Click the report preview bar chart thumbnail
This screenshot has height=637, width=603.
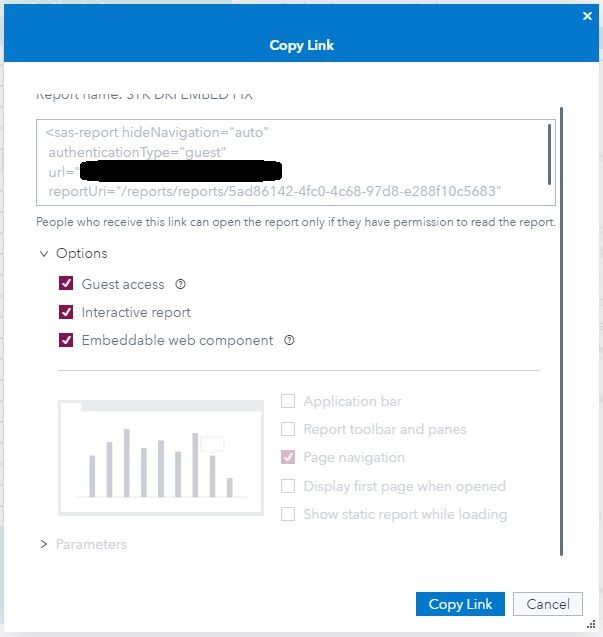160,455
